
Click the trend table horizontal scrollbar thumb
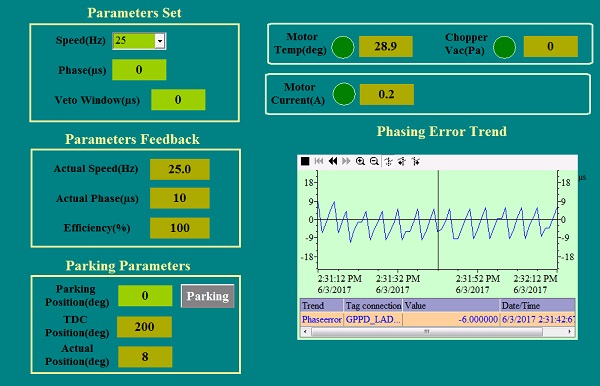pyautogui.click(x=427, y=332)
